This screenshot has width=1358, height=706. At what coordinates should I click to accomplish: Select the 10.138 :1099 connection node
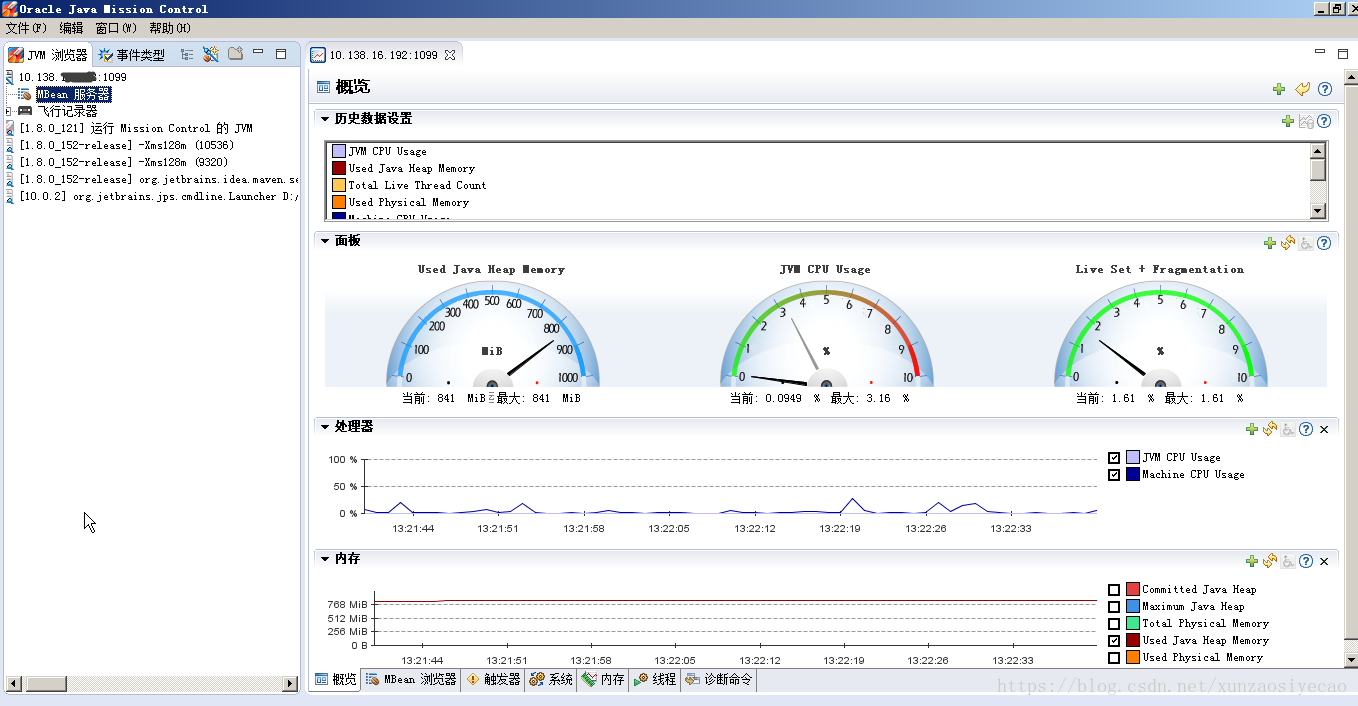point(72,77)
